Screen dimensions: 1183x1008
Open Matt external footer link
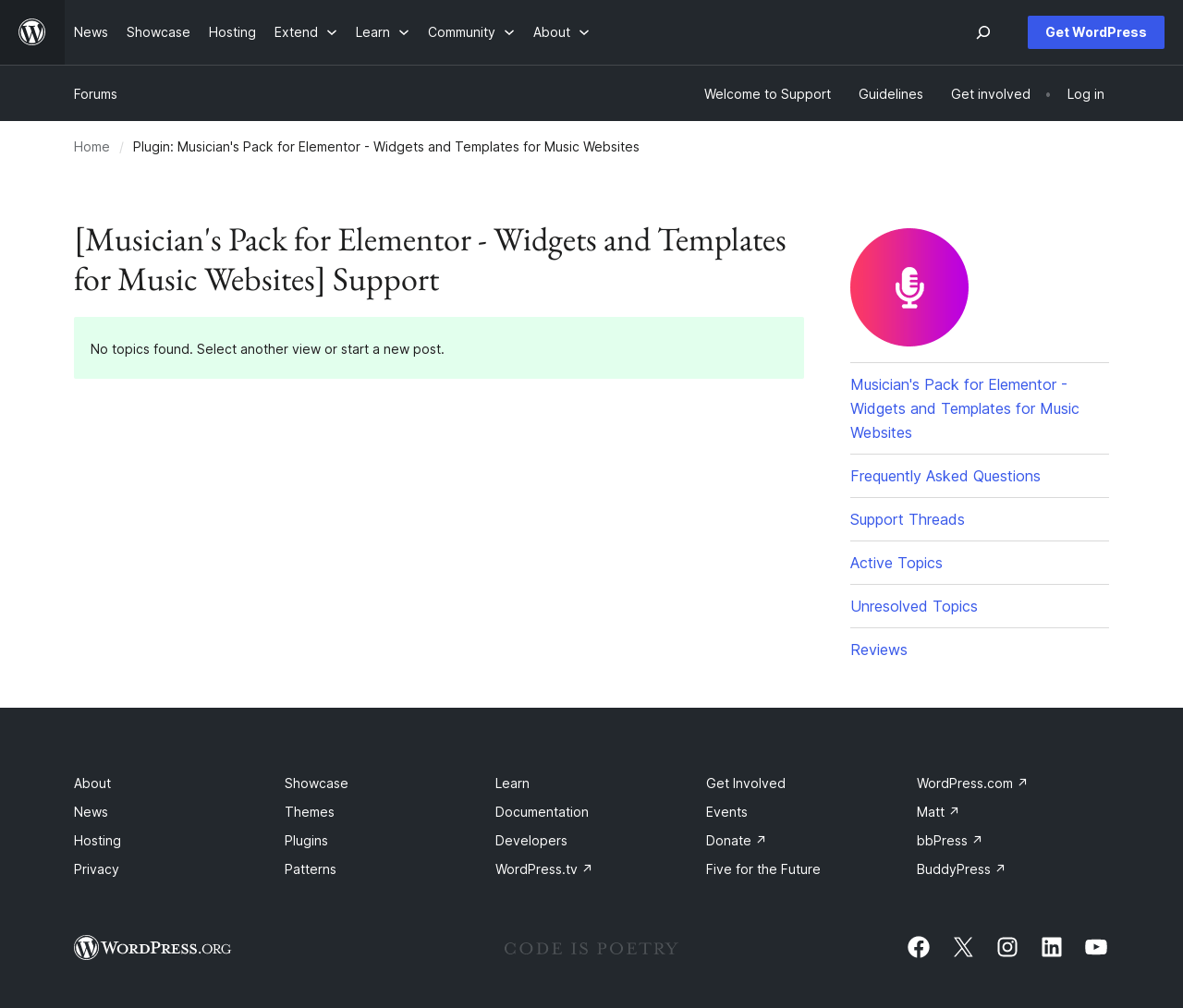pyautogui.click(x=938, y=812)
